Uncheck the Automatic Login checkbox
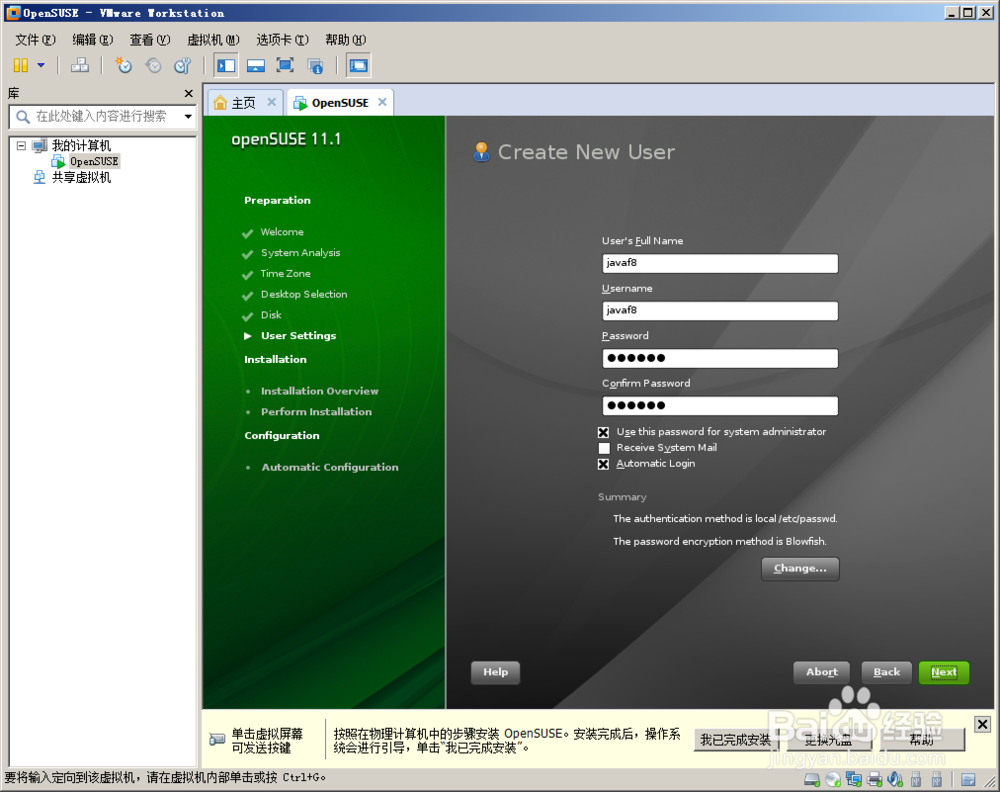Viewport: 1000px width, 792px height. [x=603, y=464]
